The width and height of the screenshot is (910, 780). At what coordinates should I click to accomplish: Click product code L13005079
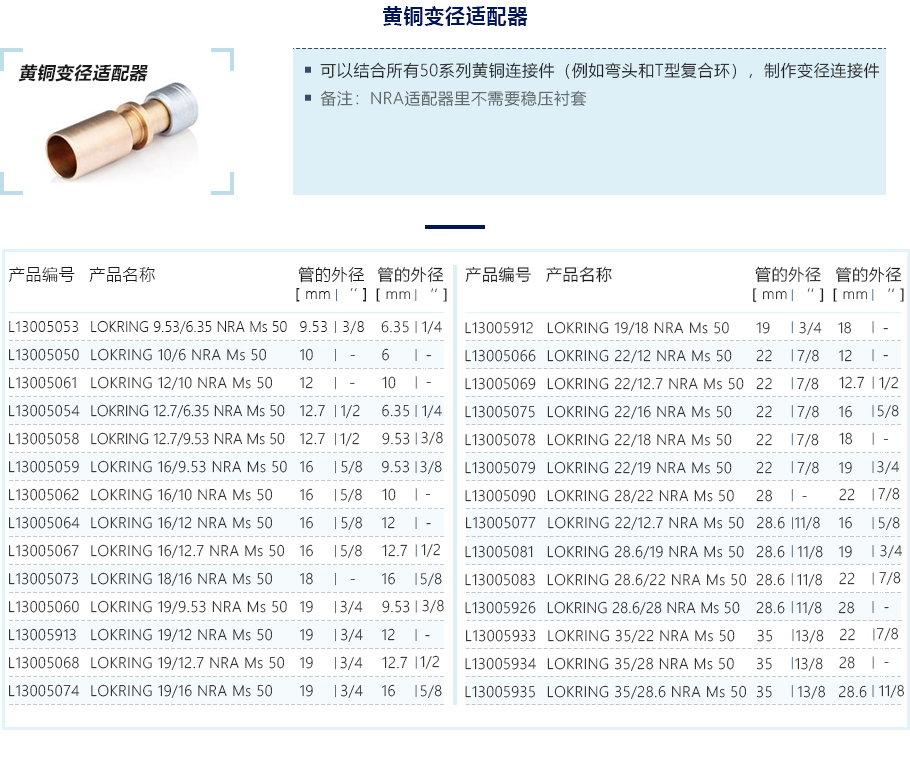point(500,468)
